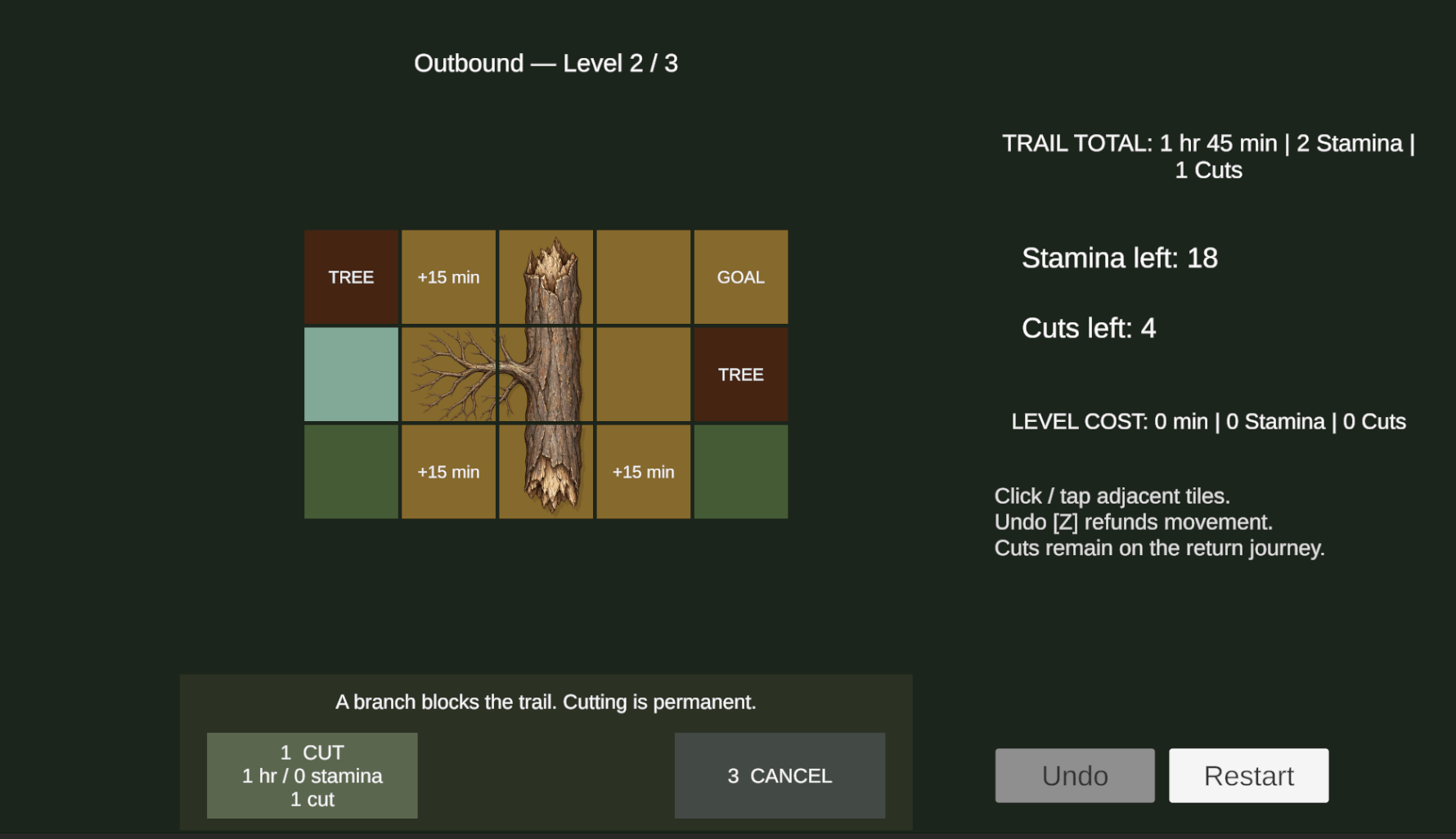Click the 'Cuts left: 4' text
Viewport: 1456px width, 839px height.
click(1089, 329)
